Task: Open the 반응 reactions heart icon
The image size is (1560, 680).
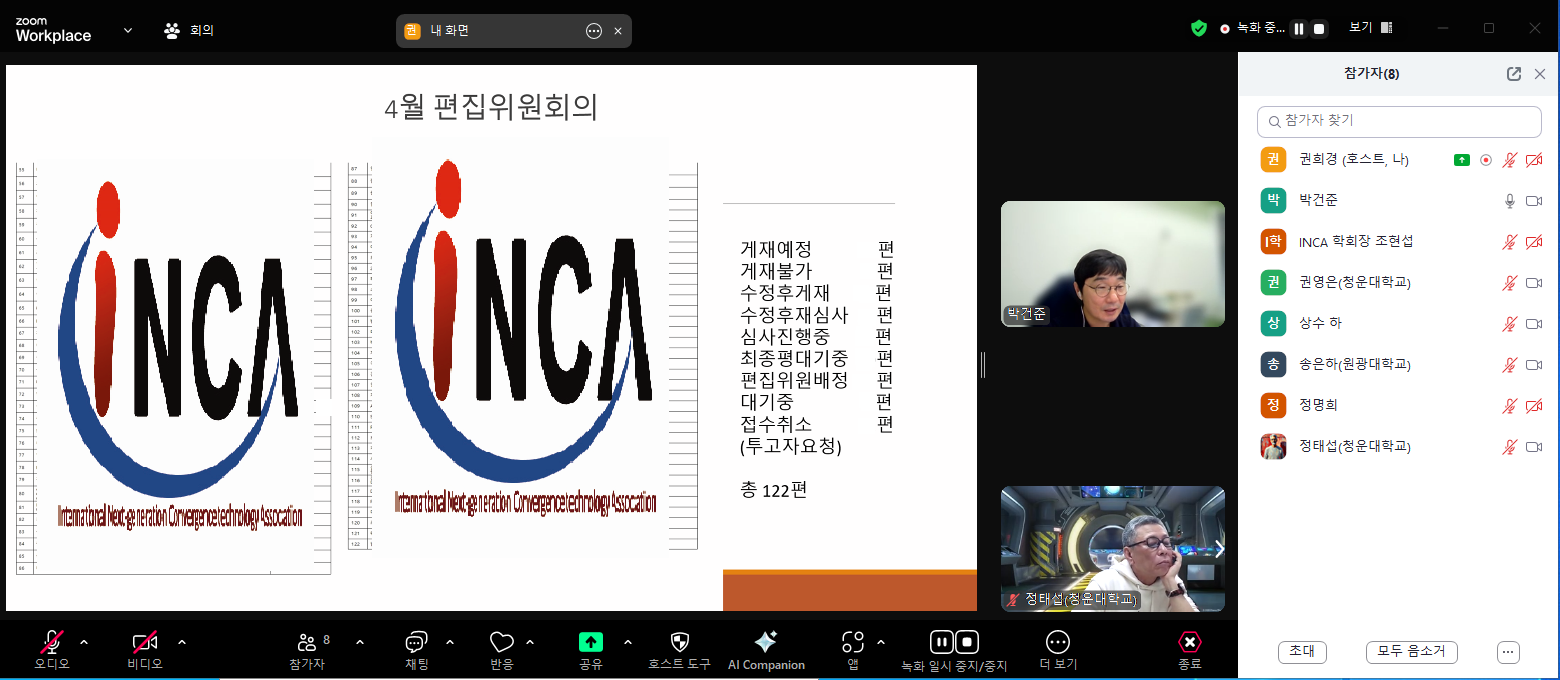Action: click(501, 642)
